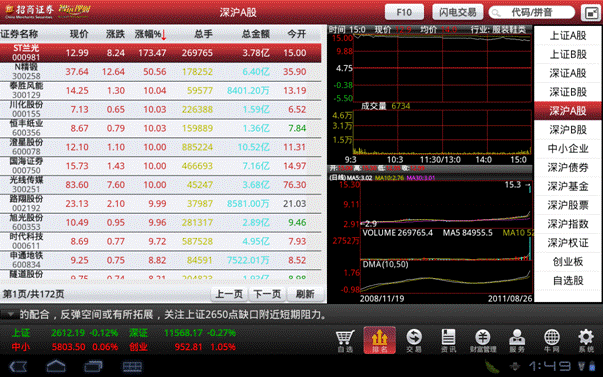Select the ST兰光 000981 stock row

161,53
